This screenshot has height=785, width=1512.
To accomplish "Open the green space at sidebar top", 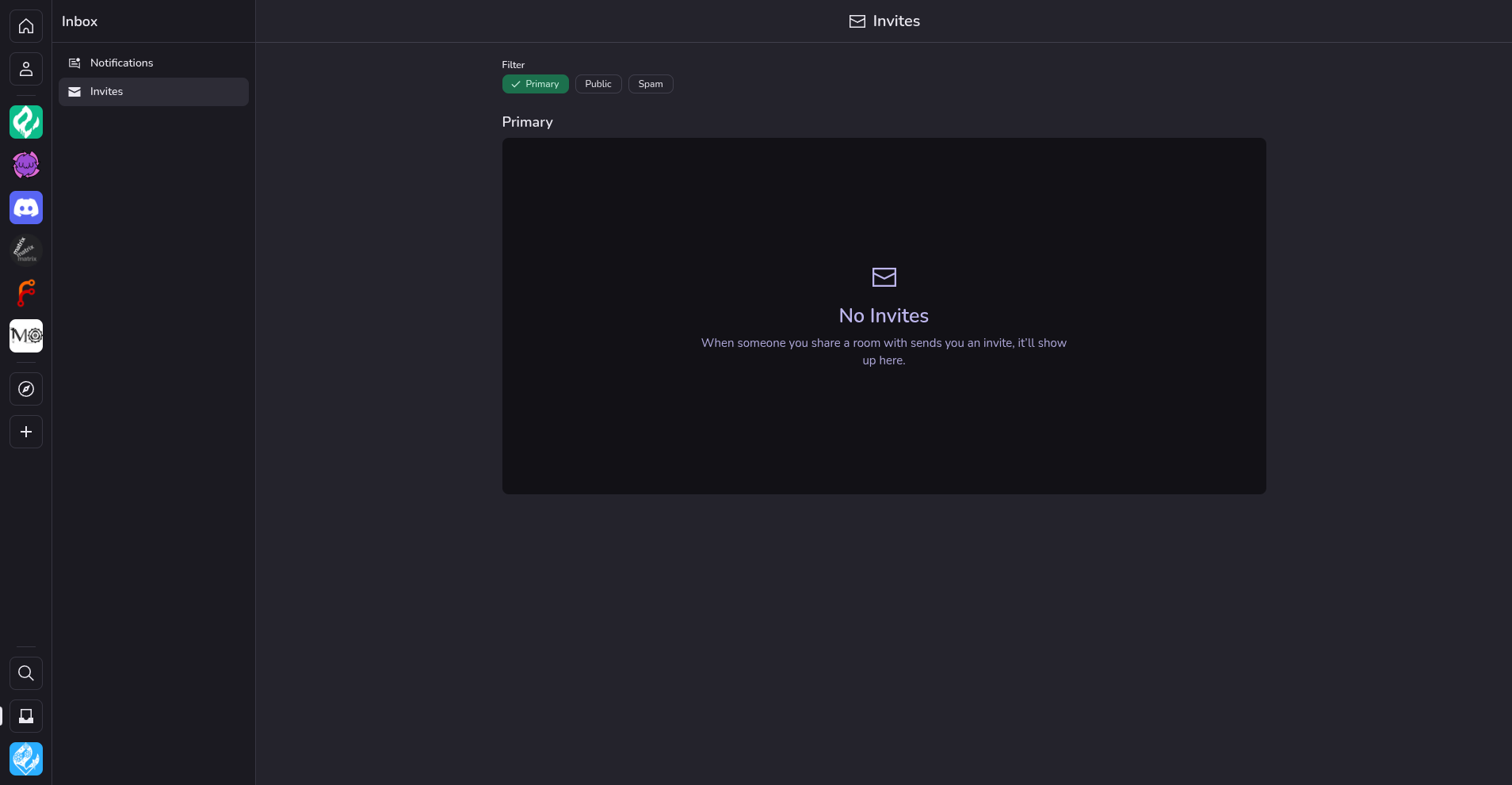I will 26,122.
